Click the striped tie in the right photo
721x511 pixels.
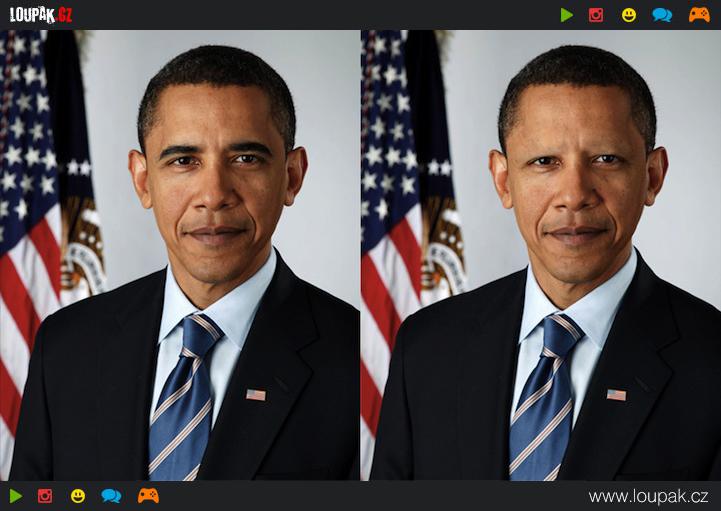point(543,400)
